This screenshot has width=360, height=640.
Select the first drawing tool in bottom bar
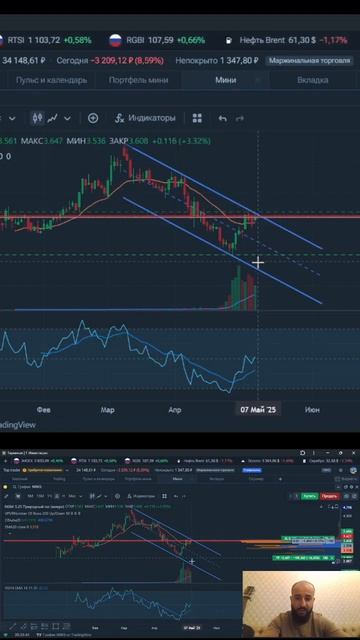point(13,626)
